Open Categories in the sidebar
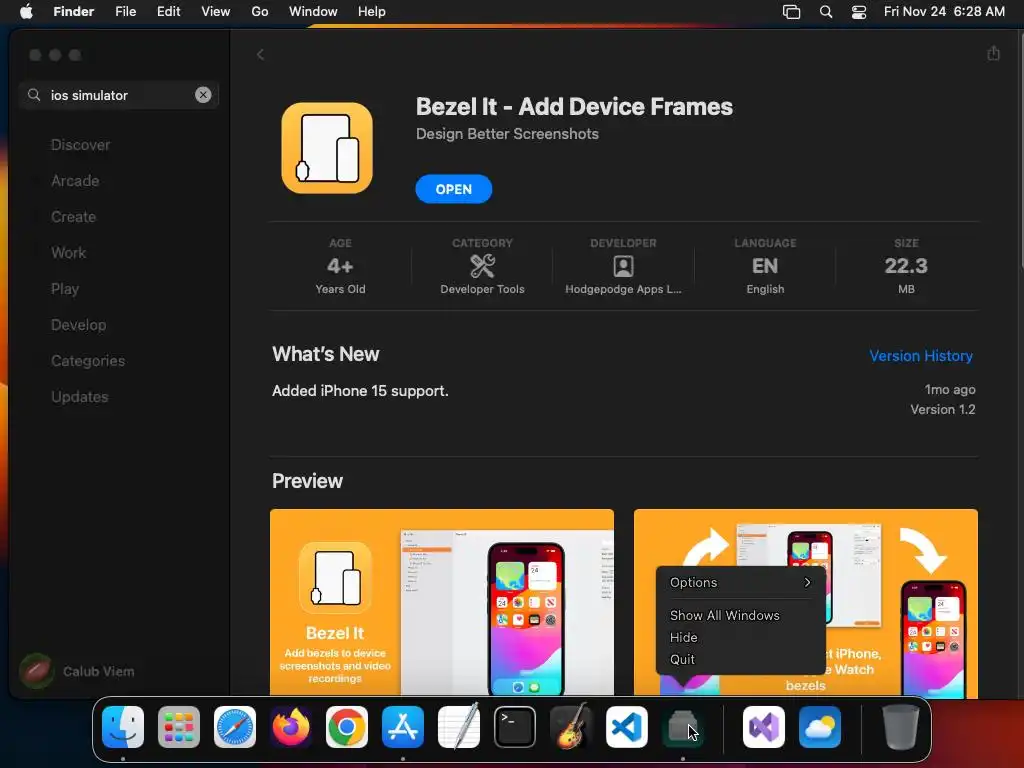 click(x=88, y=360)
